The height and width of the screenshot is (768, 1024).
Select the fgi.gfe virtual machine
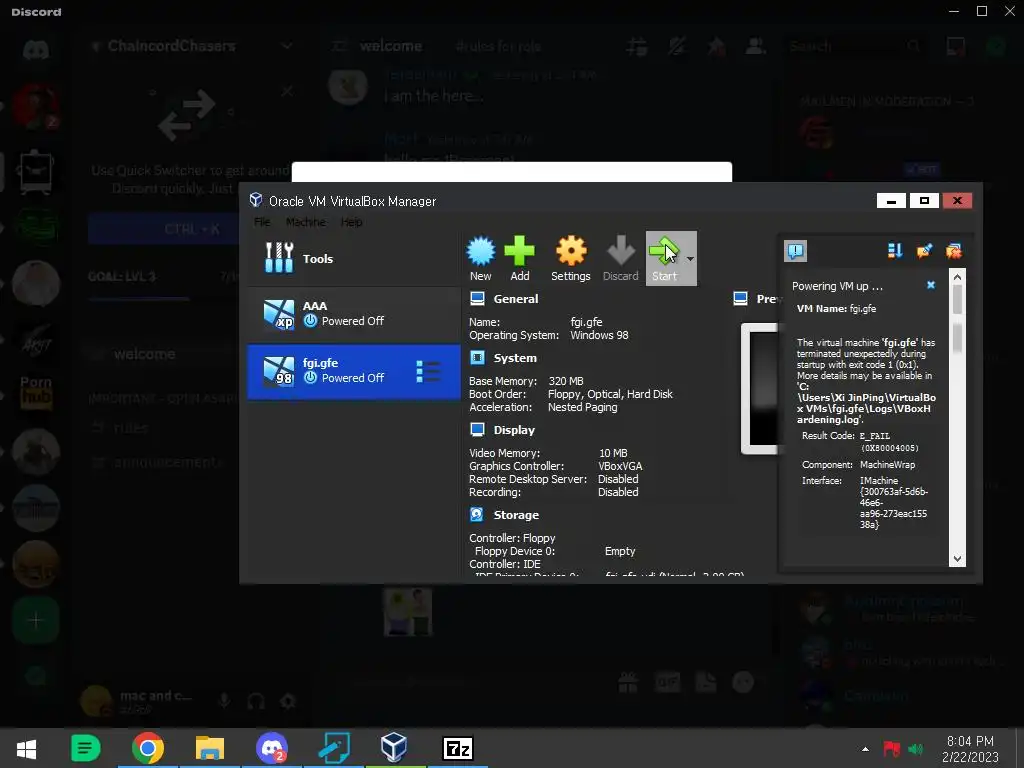(x=353, y=371)
